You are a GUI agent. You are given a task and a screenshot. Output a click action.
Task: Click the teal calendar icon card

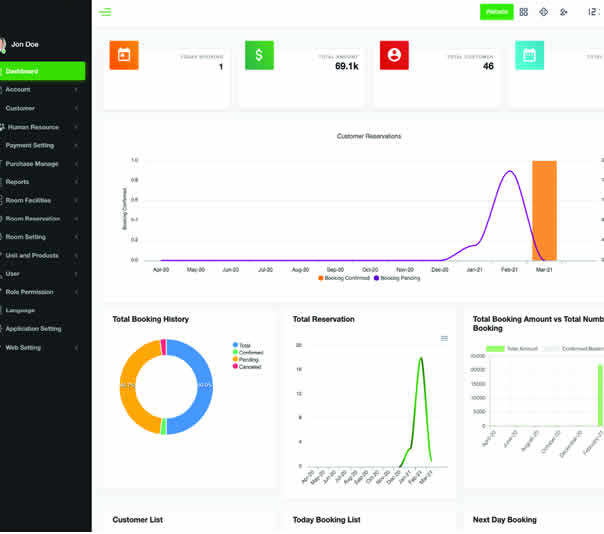[530, 56]
